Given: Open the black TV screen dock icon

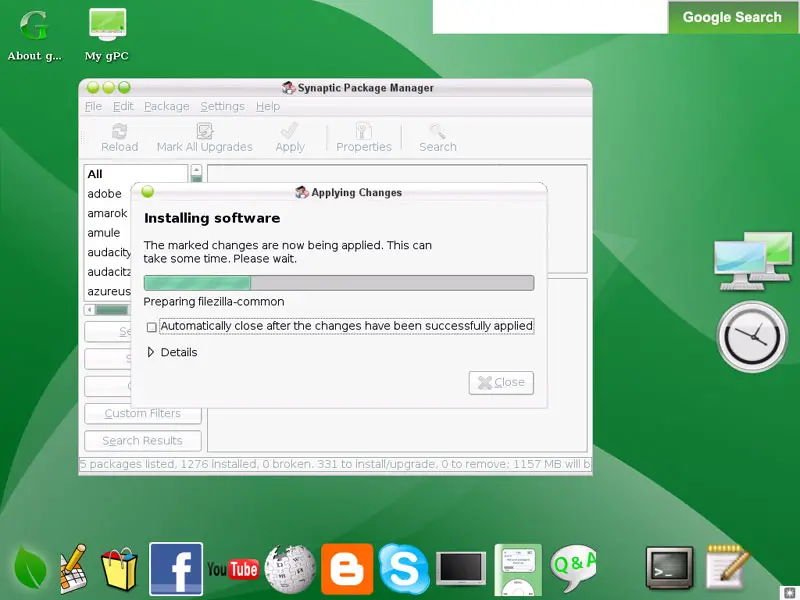Looking at the screenshot, I should (461, 568).
